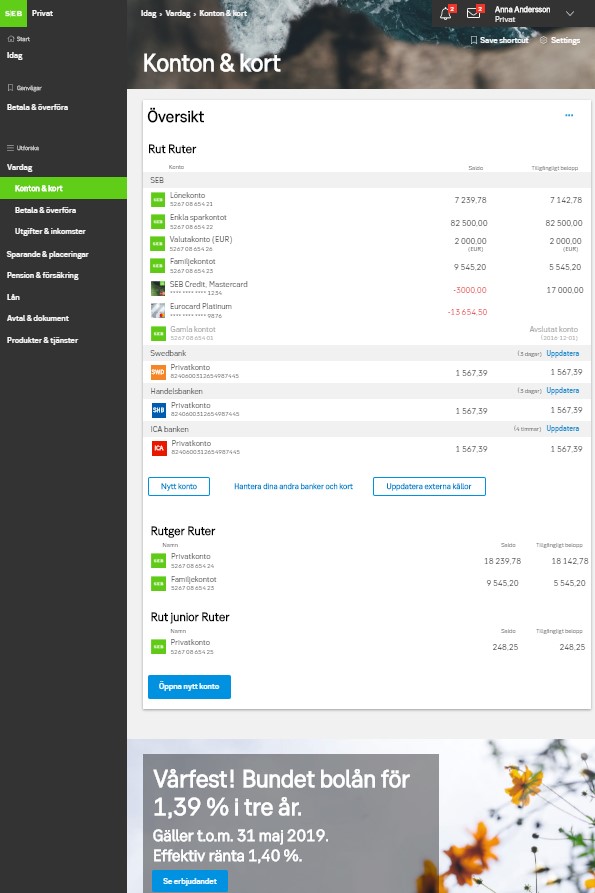Open the notifications bell icon

(446, 14)
